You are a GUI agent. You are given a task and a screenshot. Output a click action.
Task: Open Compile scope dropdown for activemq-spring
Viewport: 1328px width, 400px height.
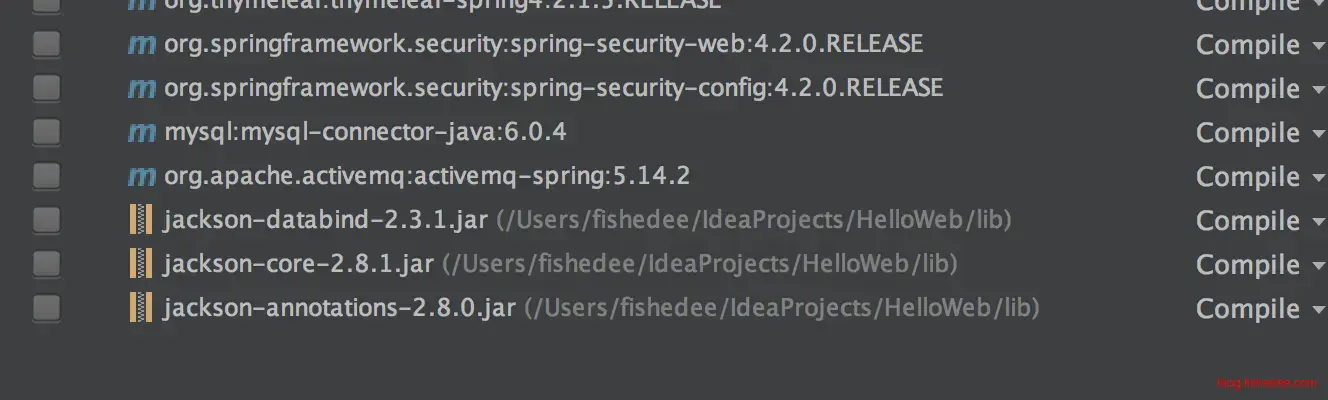tap(1260, 177)
